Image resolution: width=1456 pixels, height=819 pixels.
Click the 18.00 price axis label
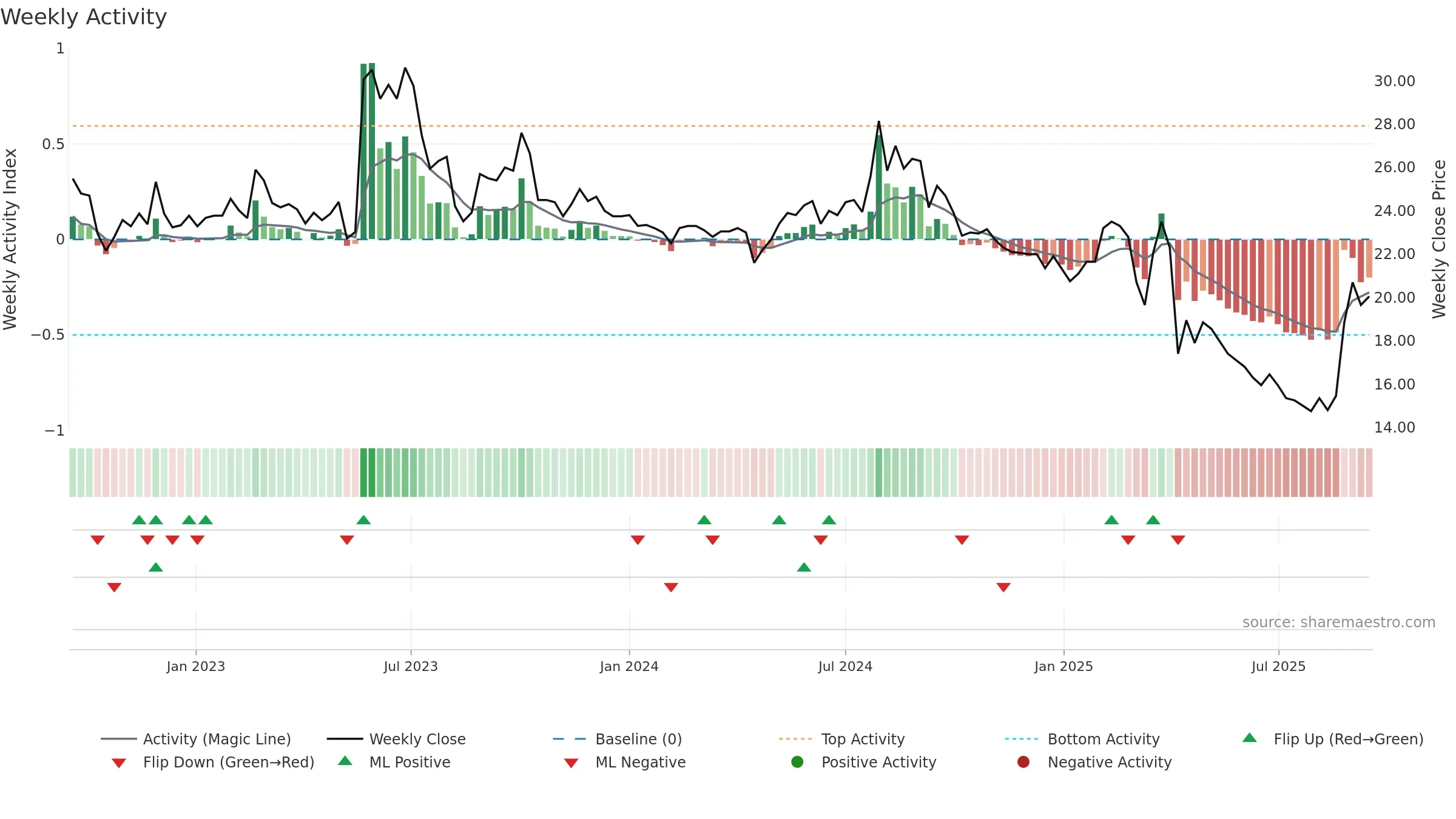click(x=1395, y=340)
